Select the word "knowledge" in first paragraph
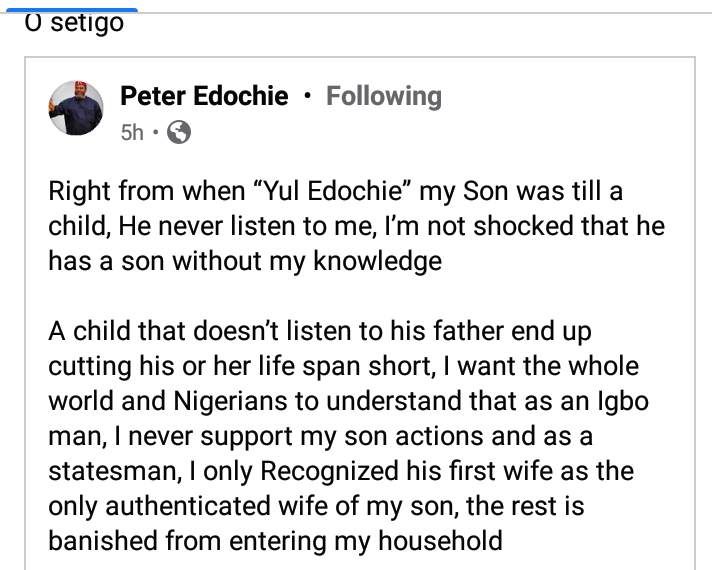This screenshot has height=570, width=712. tap(377, 262)
